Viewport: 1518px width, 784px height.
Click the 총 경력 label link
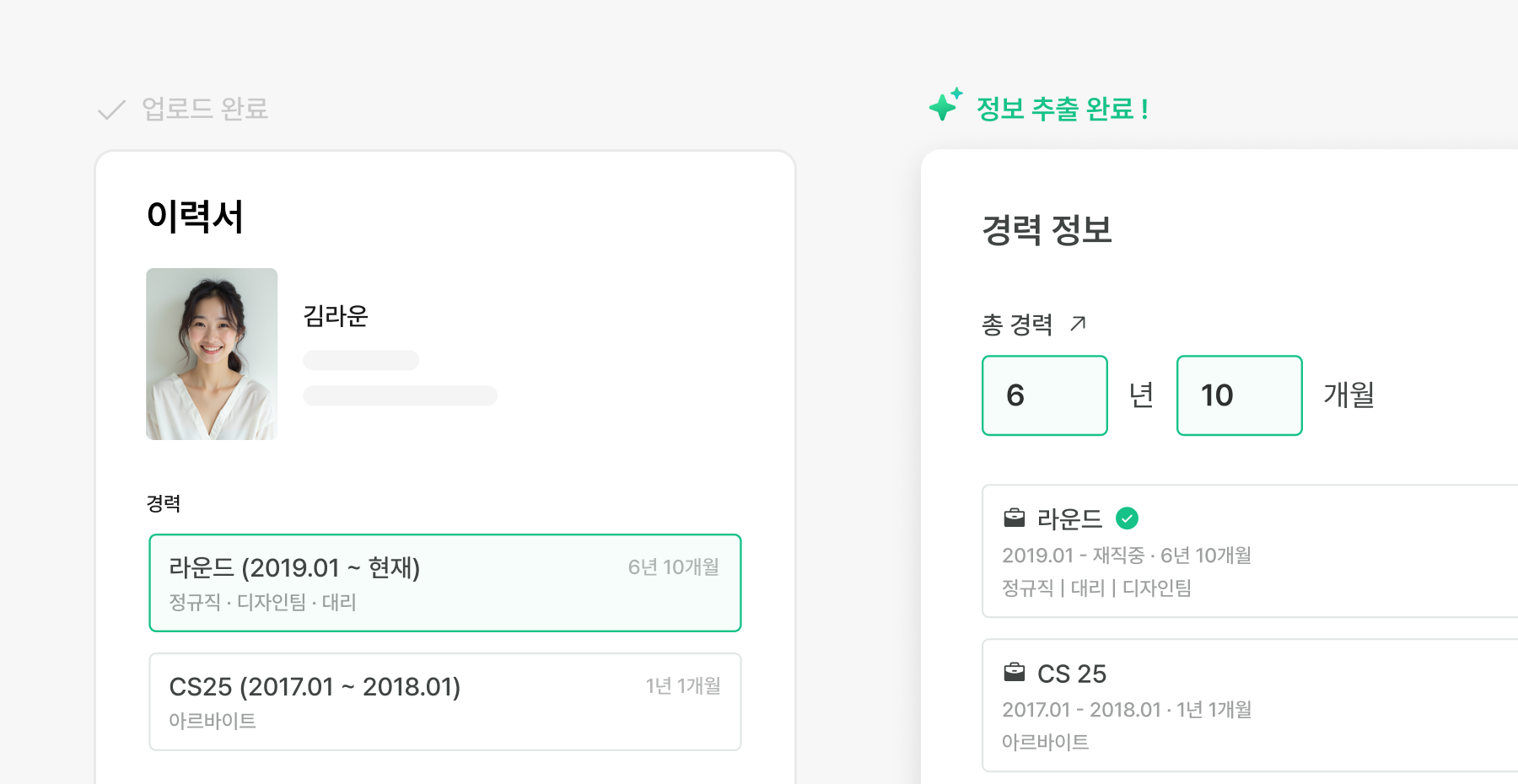1017,325
